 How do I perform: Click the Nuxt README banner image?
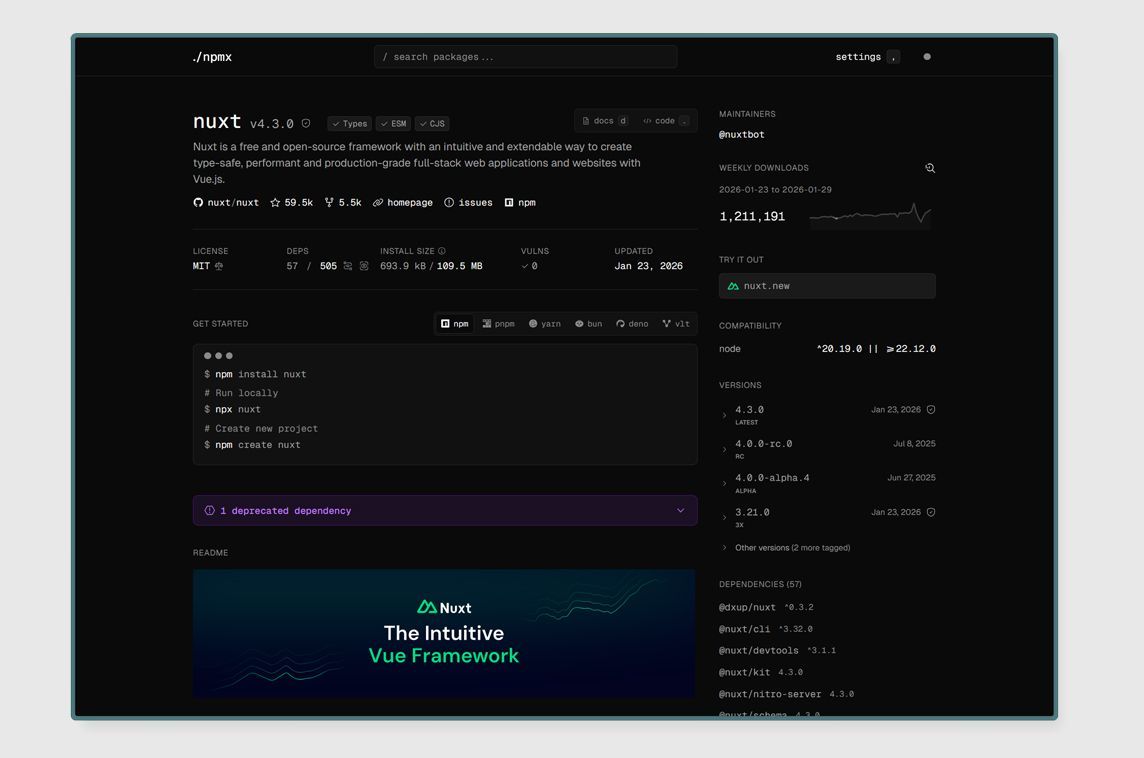point(444,633)
